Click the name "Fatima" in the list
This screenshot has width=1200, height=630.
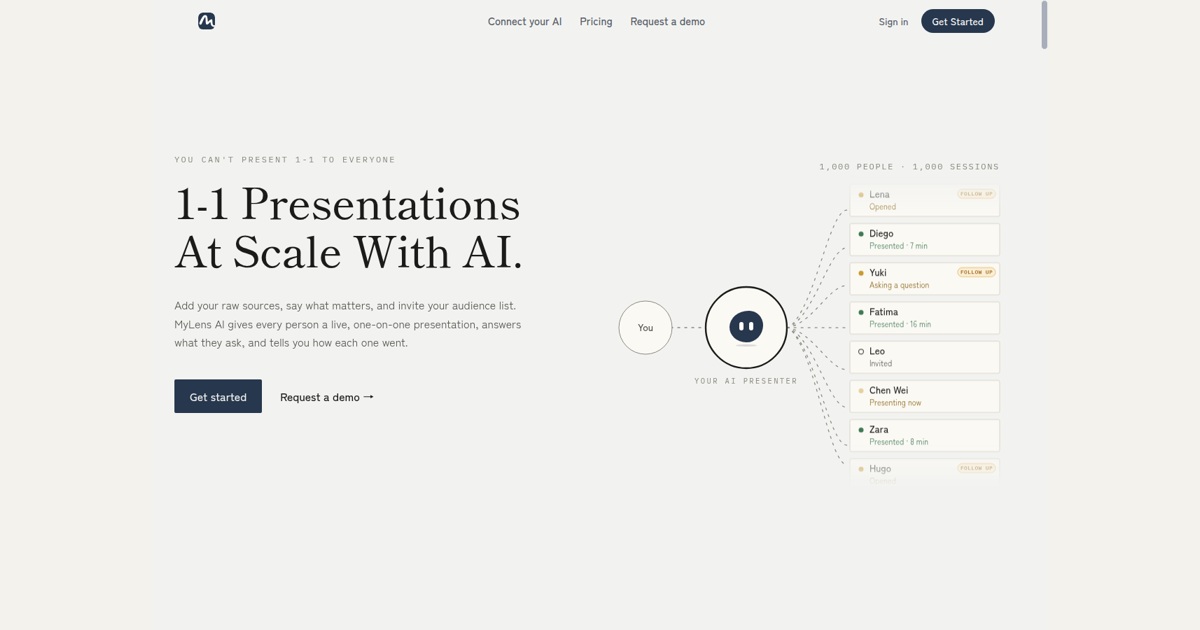883,312
